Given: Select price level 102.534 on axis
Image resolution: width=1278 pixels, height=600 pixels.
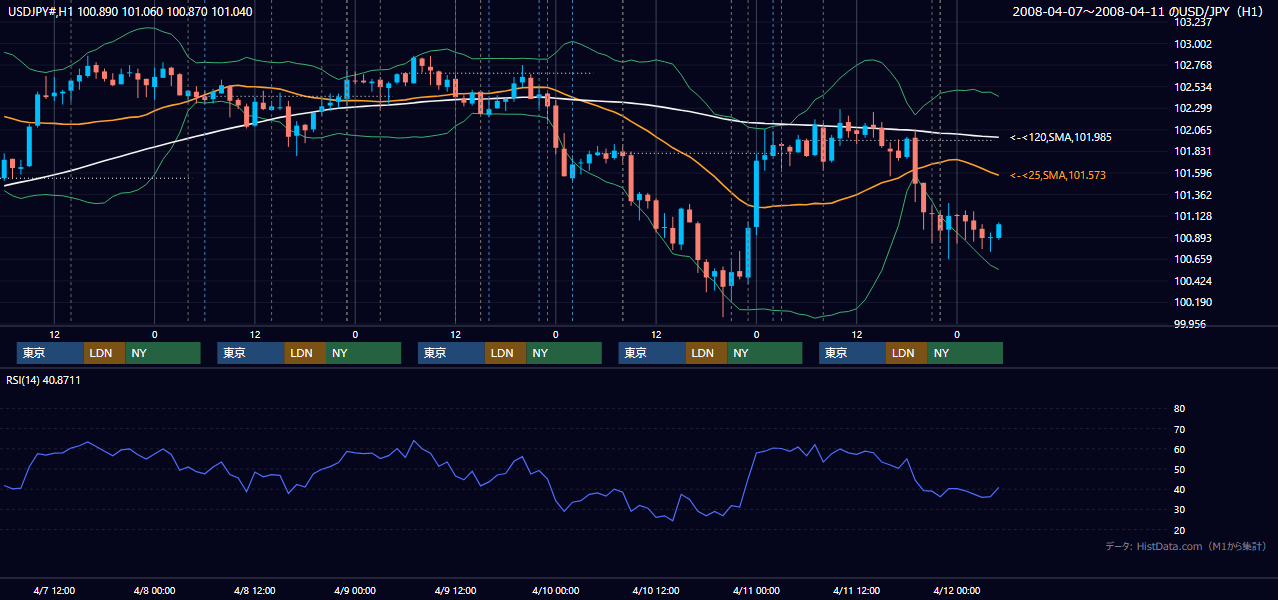Looking at the screenshot, I should [1192, 87].
